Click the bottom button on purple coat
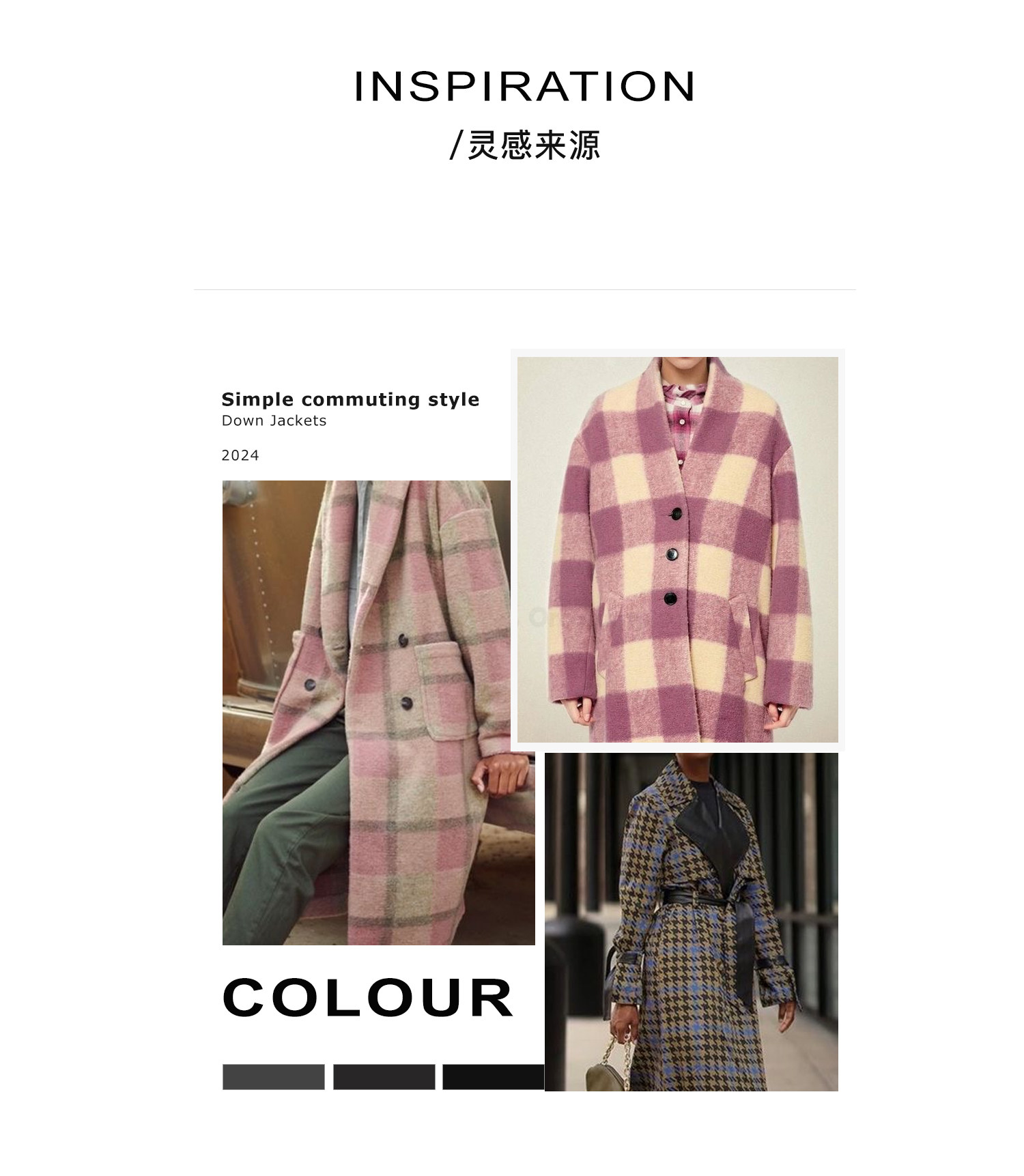The width and height of the screenshot is (1024, 1176). point(671,599)
